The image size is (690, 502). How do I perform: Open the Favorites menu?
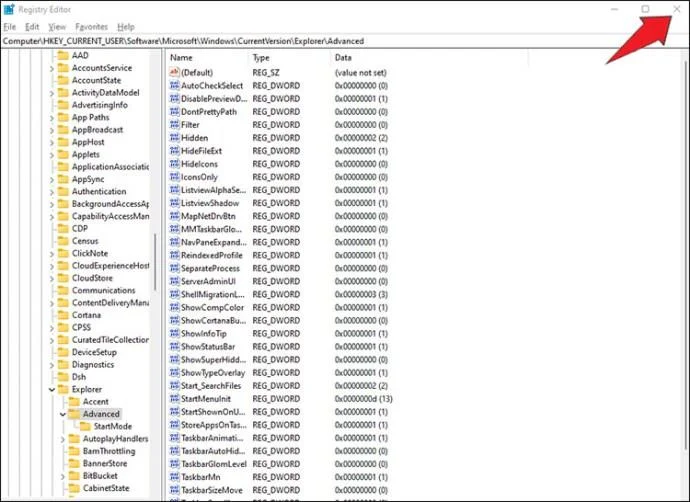tap(92, 27)
